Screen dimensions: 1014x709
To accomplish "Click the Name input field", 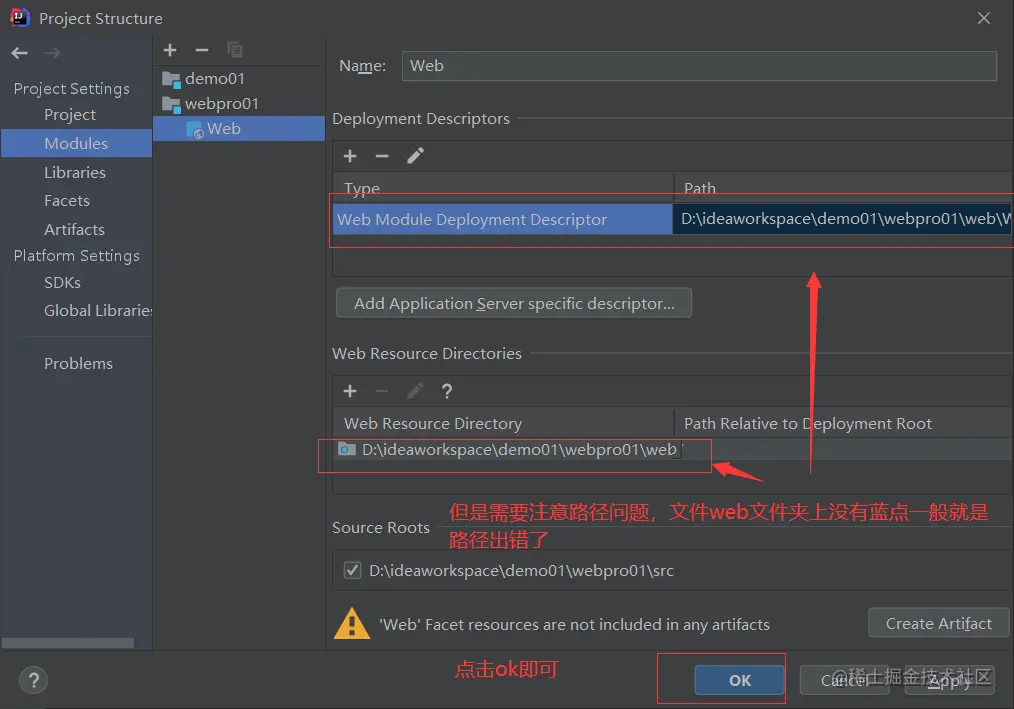I will click(699, 66).
